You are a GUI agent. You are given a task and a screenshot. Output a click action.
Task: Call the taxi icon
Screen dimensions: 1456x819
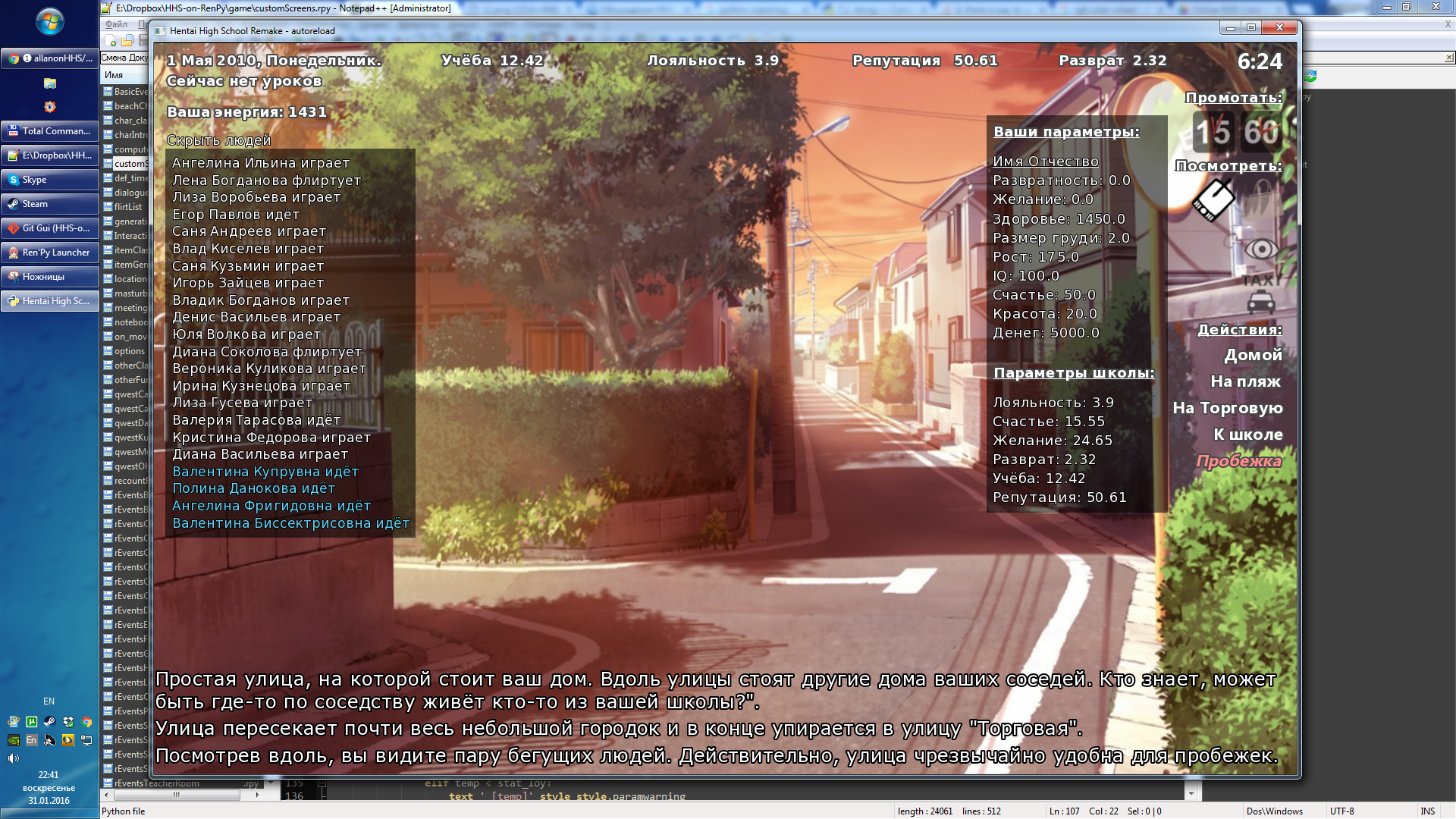tap(1260, 293)
